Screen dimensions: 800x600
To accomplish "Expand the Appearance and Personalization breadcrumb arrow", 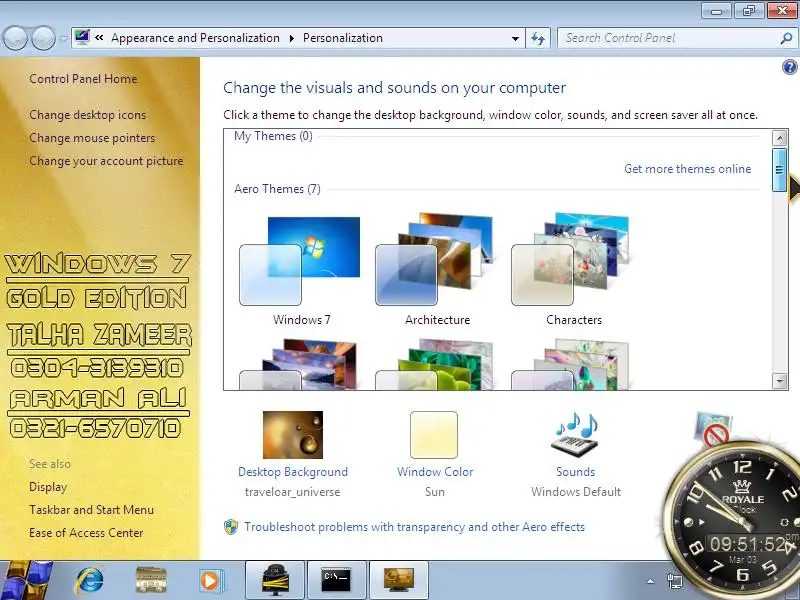I will 291,38.
